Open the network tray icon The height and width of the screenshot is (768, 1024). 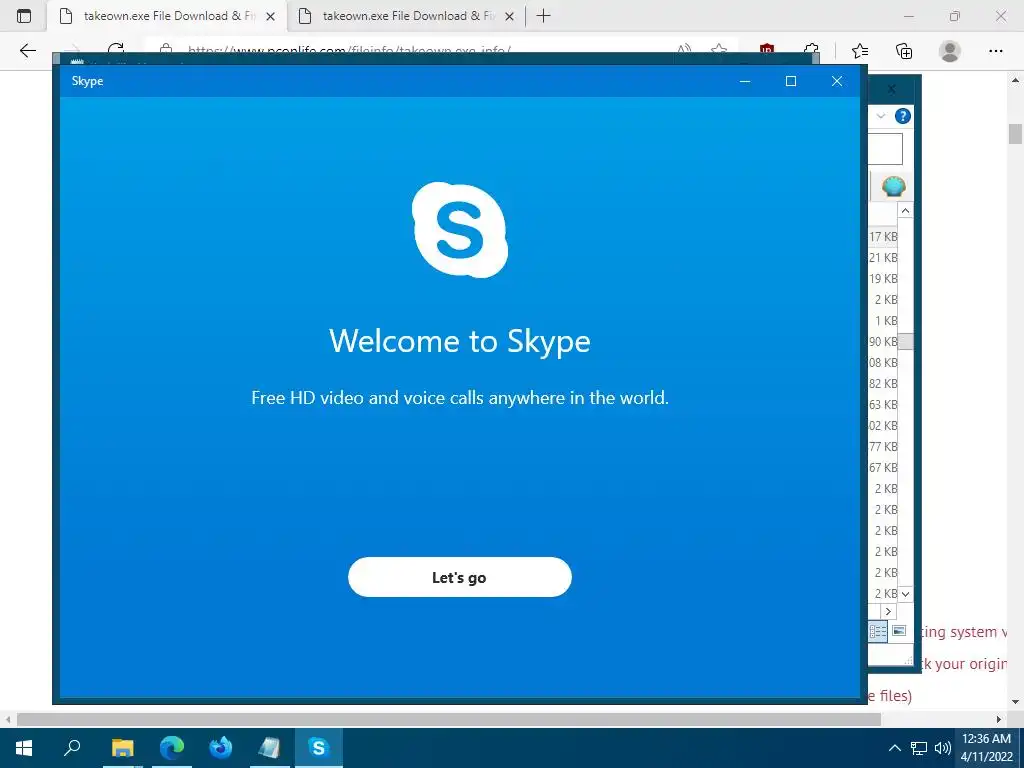(x=919, y=748)
